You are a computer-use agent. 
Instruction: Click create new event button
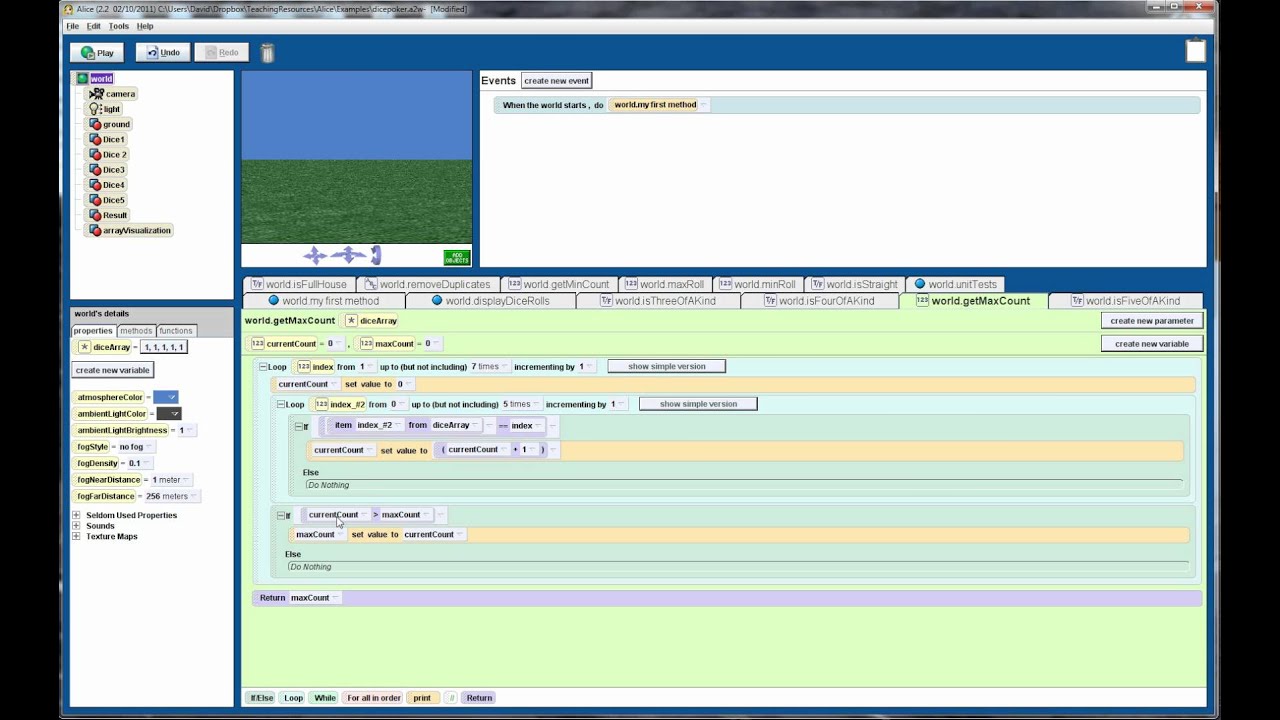pyautogui.click(x=556, y=80)
